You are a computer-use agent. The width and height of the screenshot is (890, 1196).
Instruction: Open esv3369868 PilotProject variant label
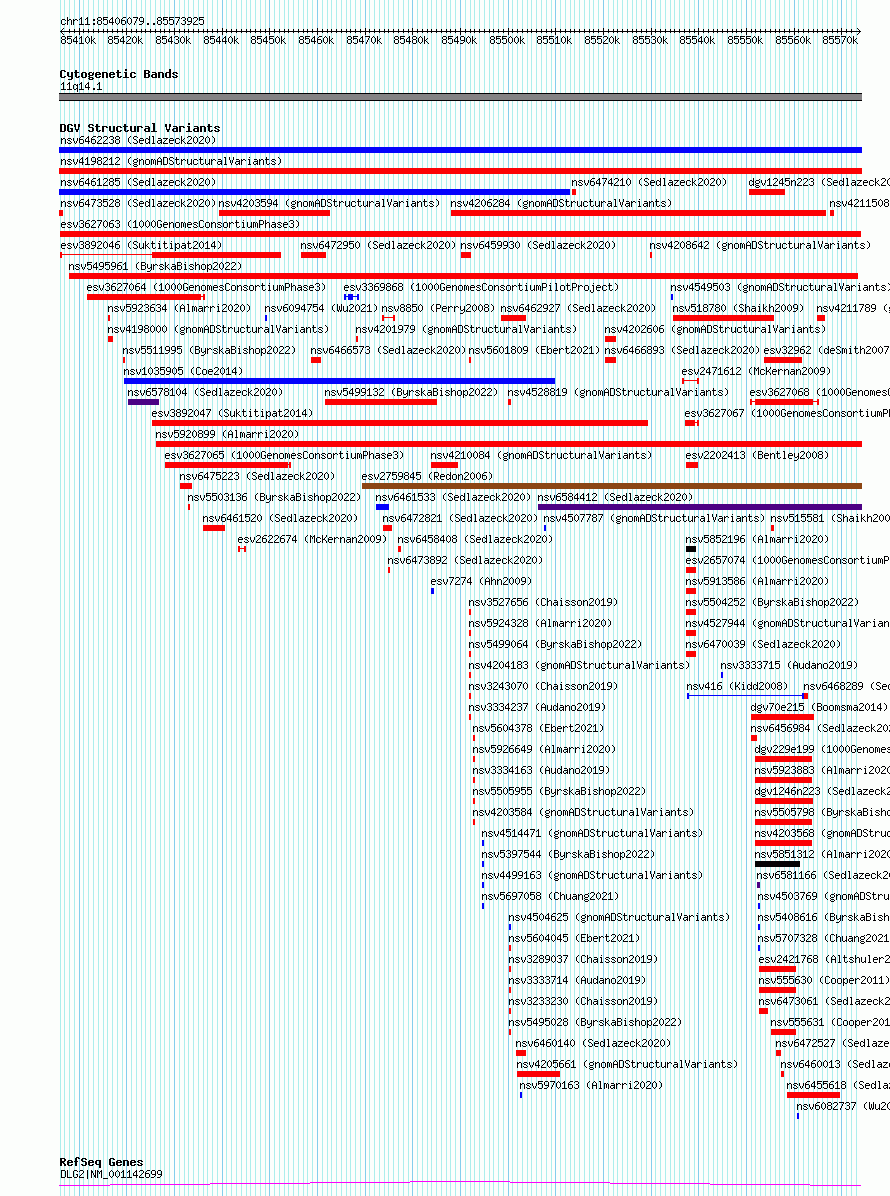coord(480,287)
